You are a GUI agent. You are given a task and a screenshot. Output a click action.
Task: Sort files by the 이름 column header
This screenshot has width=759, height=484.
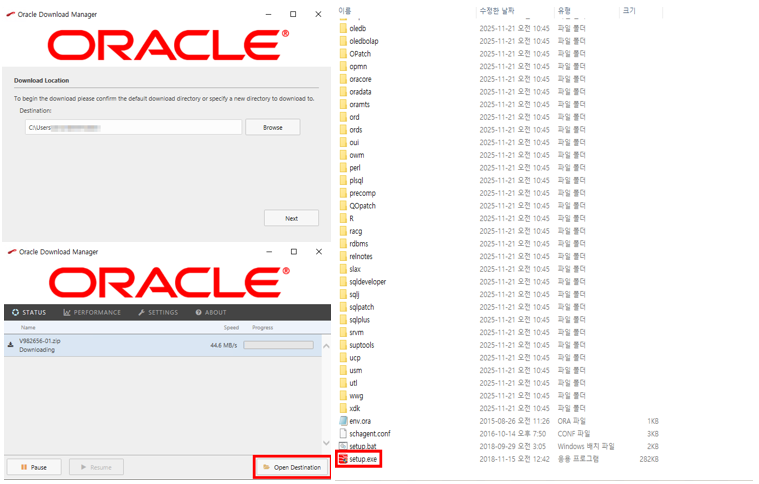click(x=345, y=11)
